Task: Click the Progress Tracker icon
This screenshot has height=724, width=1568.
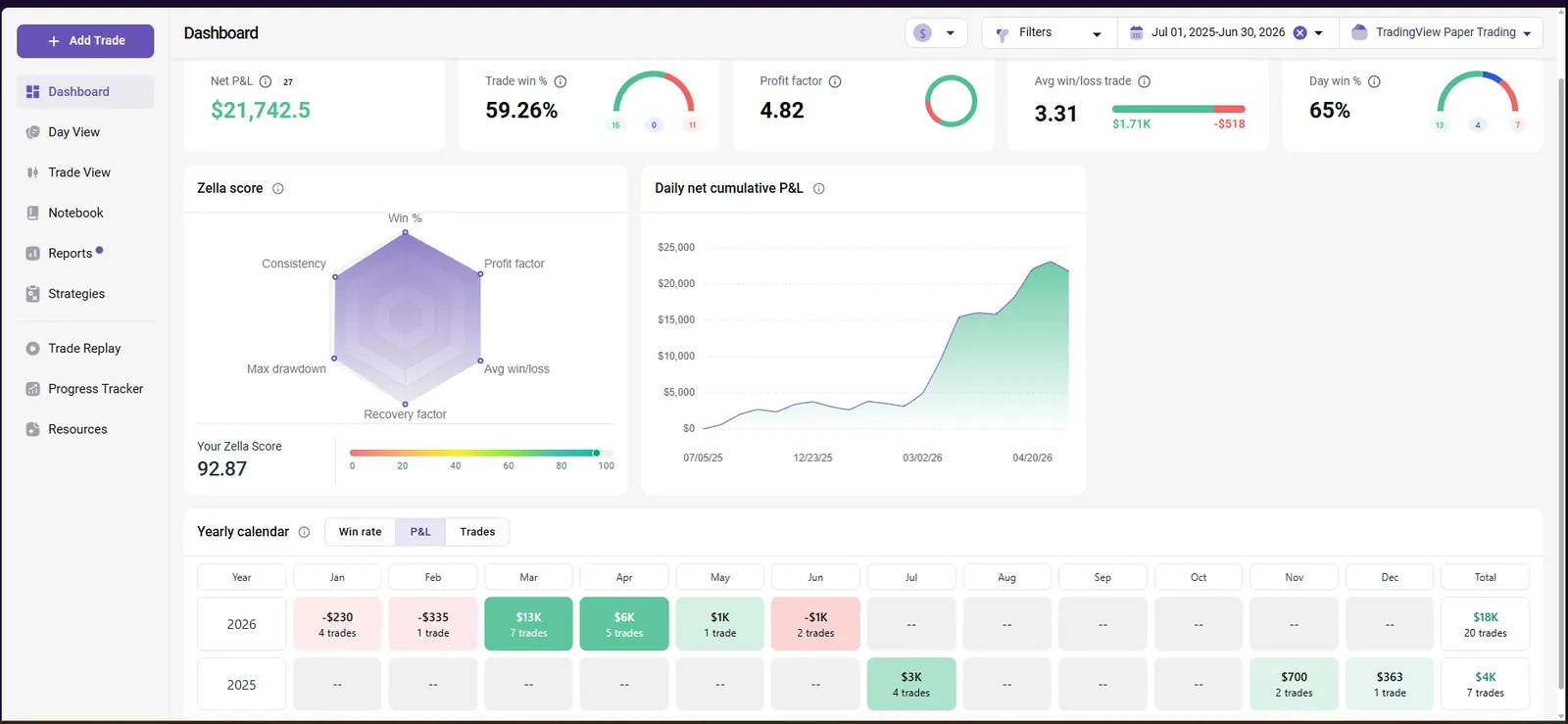Action: pyautogui.click(x=32, y=389)
